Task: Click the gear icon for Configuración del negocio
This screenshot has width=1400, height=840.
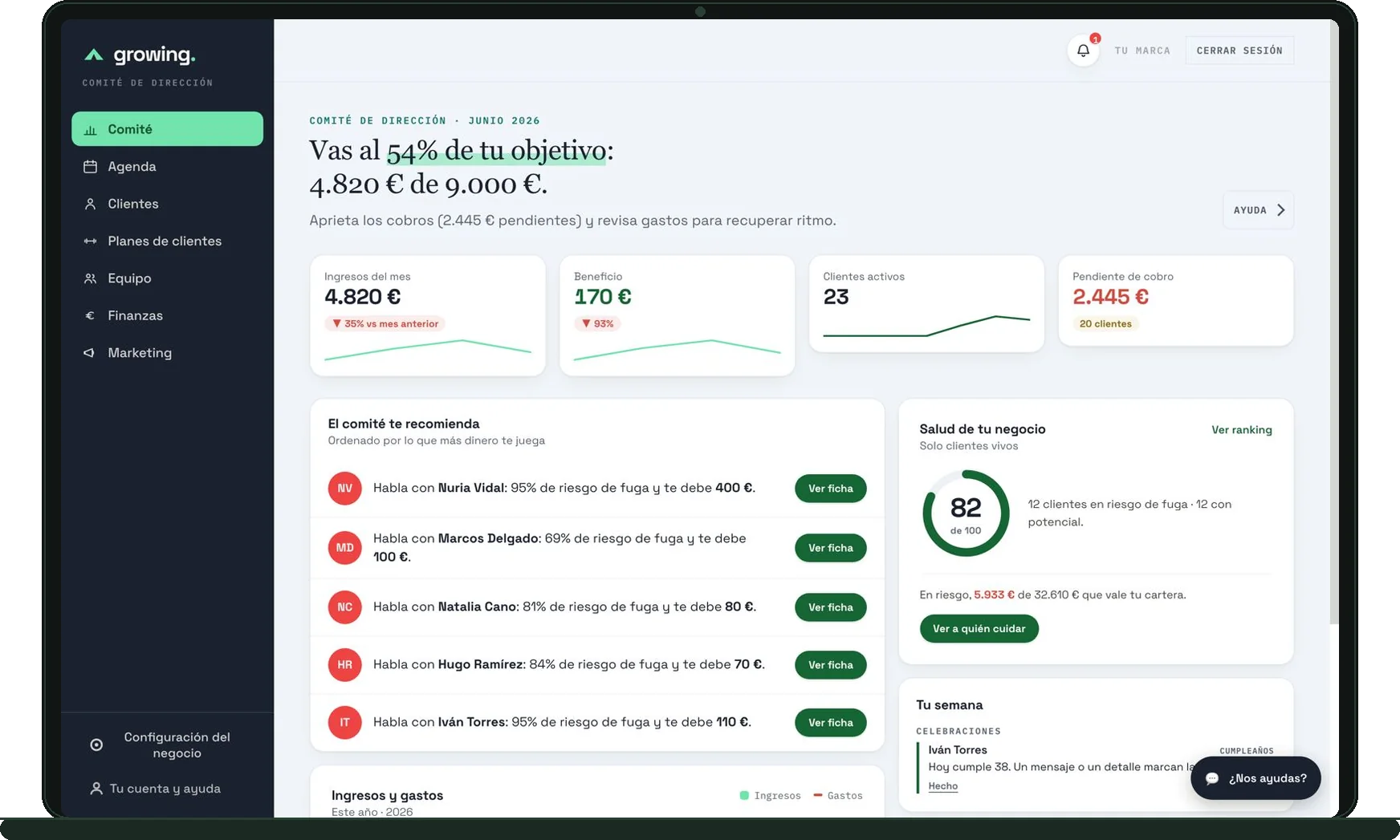Action: pyautogui.click(x=96, y=745)
